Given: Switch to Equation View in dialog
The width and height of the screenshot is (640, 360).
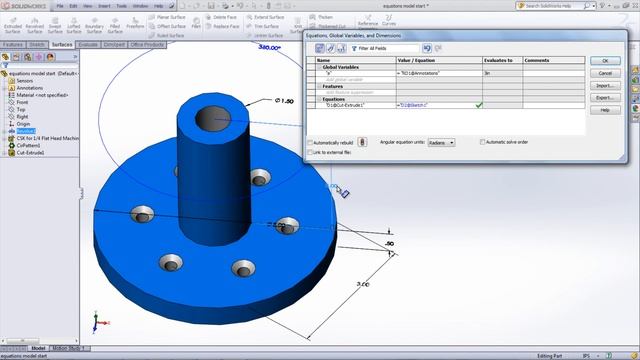Looking at the screenshot, I should coord(320,49).
